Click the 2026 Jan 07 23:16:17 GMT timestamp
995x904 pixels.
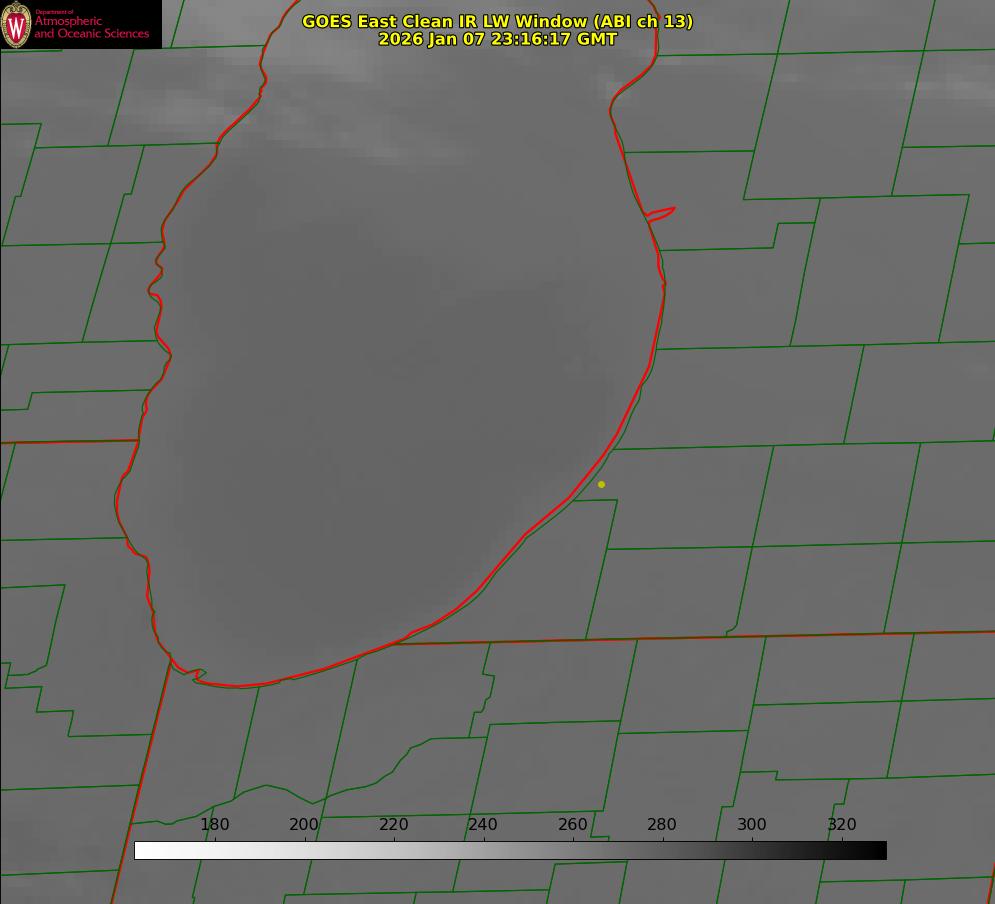tap(498, 39)
